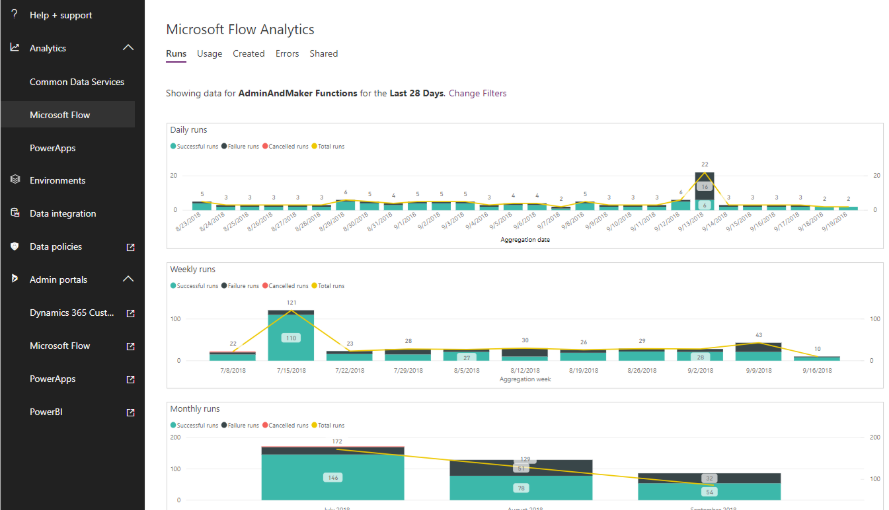Click the September monthly bar labeled 54
This screenshot has width=889, height=510.
tap(709, 491)
